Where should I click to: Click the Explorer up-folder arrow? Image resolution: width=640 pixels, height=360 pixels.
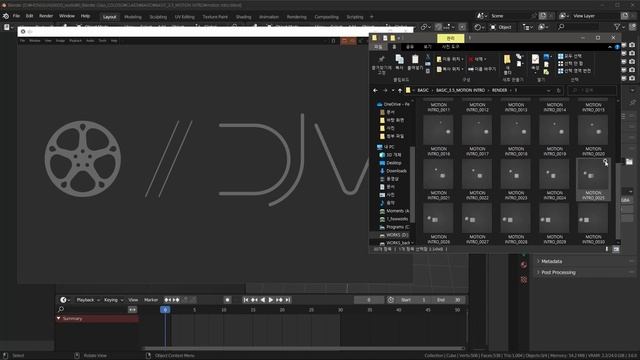[400, 90]
